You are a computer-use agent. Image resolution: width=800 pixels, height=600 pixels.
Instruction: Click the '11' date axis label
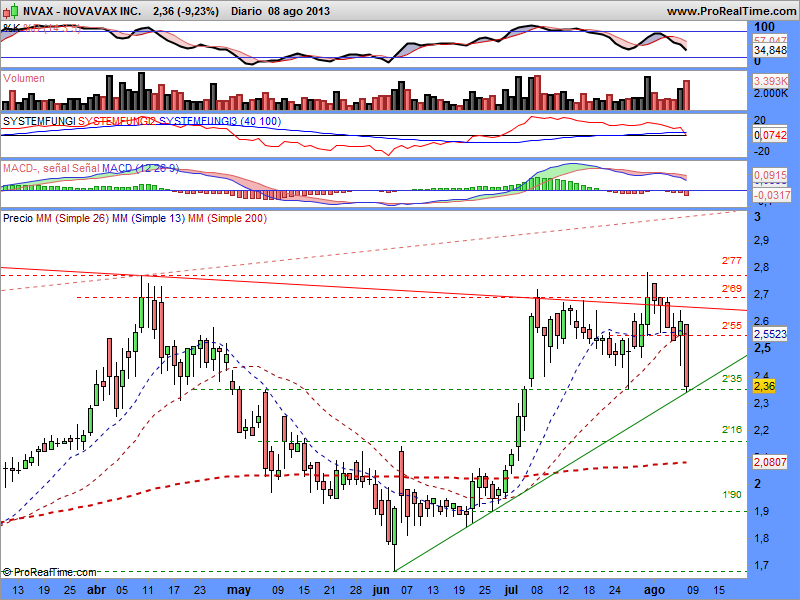pyautogui.click(x=148, y=590)
